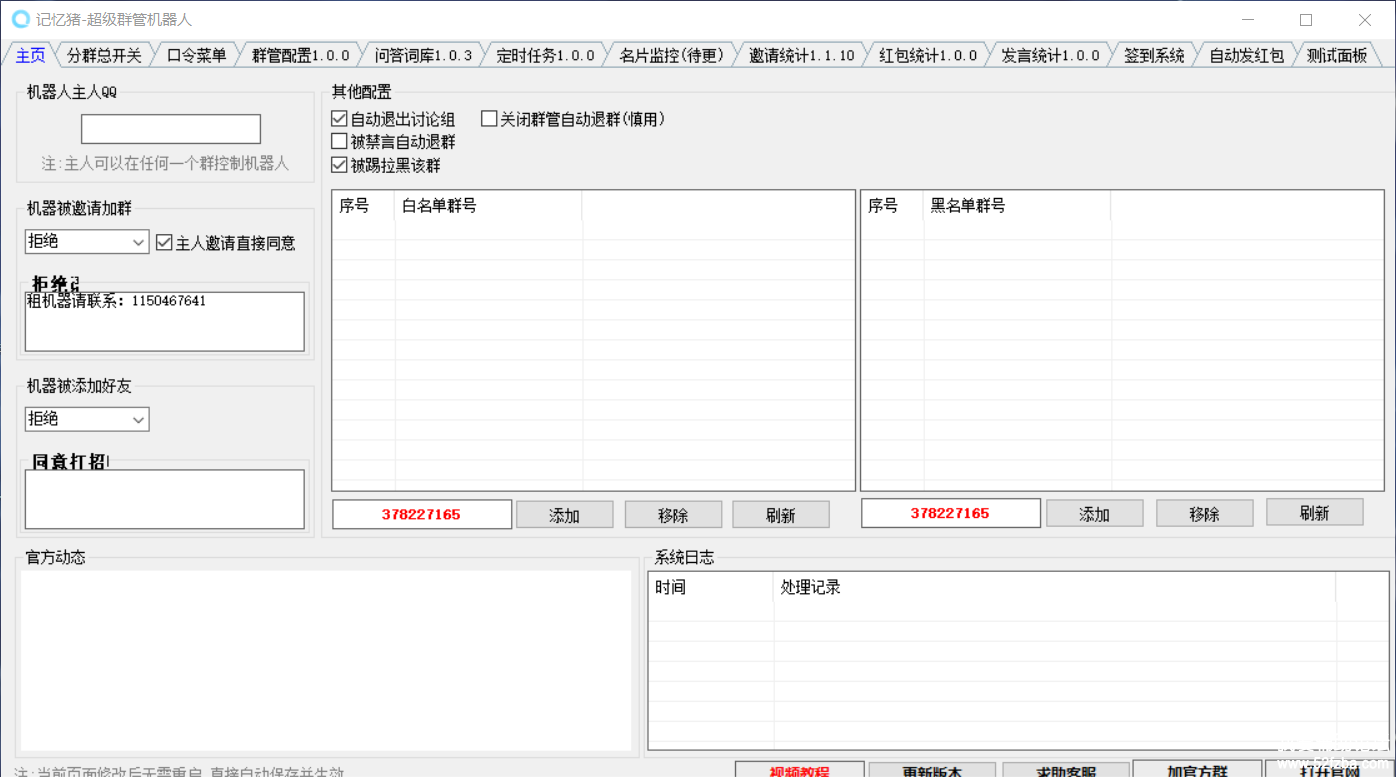This screenshot has height=777, width=1396.
Task: Click the 黑名单群号 column header
Action: point(1017,206)
